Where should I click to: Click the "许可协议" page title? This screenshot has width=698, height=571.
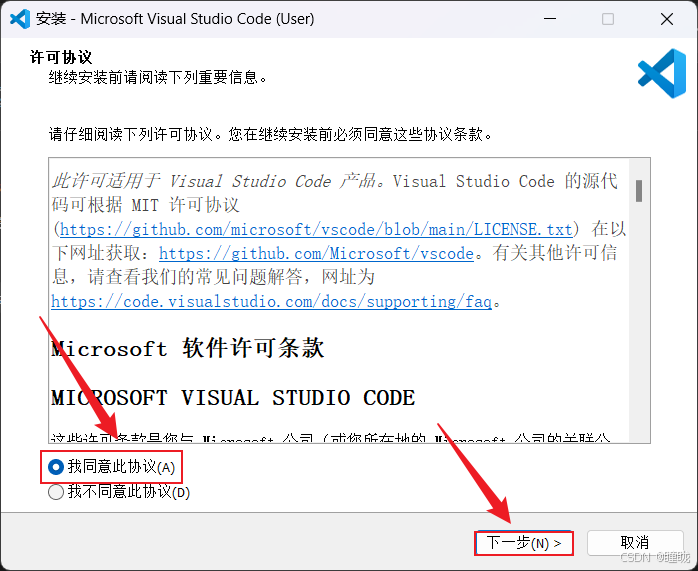[x=61, y=57]
